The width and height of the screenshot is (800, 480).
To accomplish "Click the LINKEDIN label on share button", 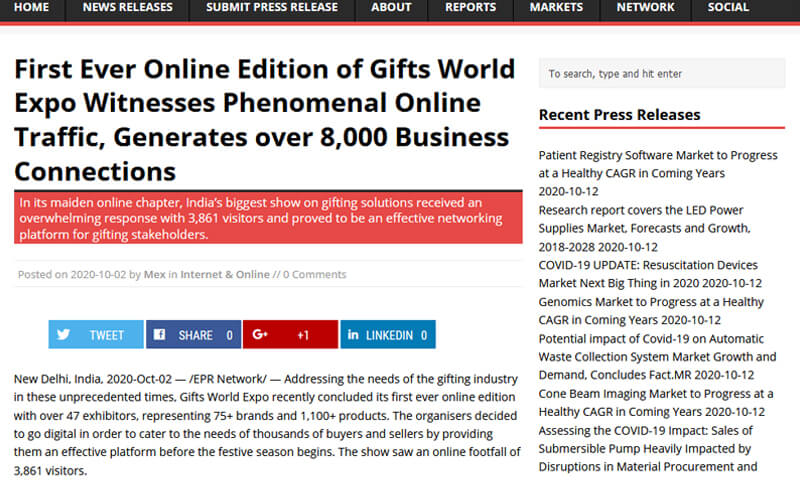I will (x=389, y=335).
